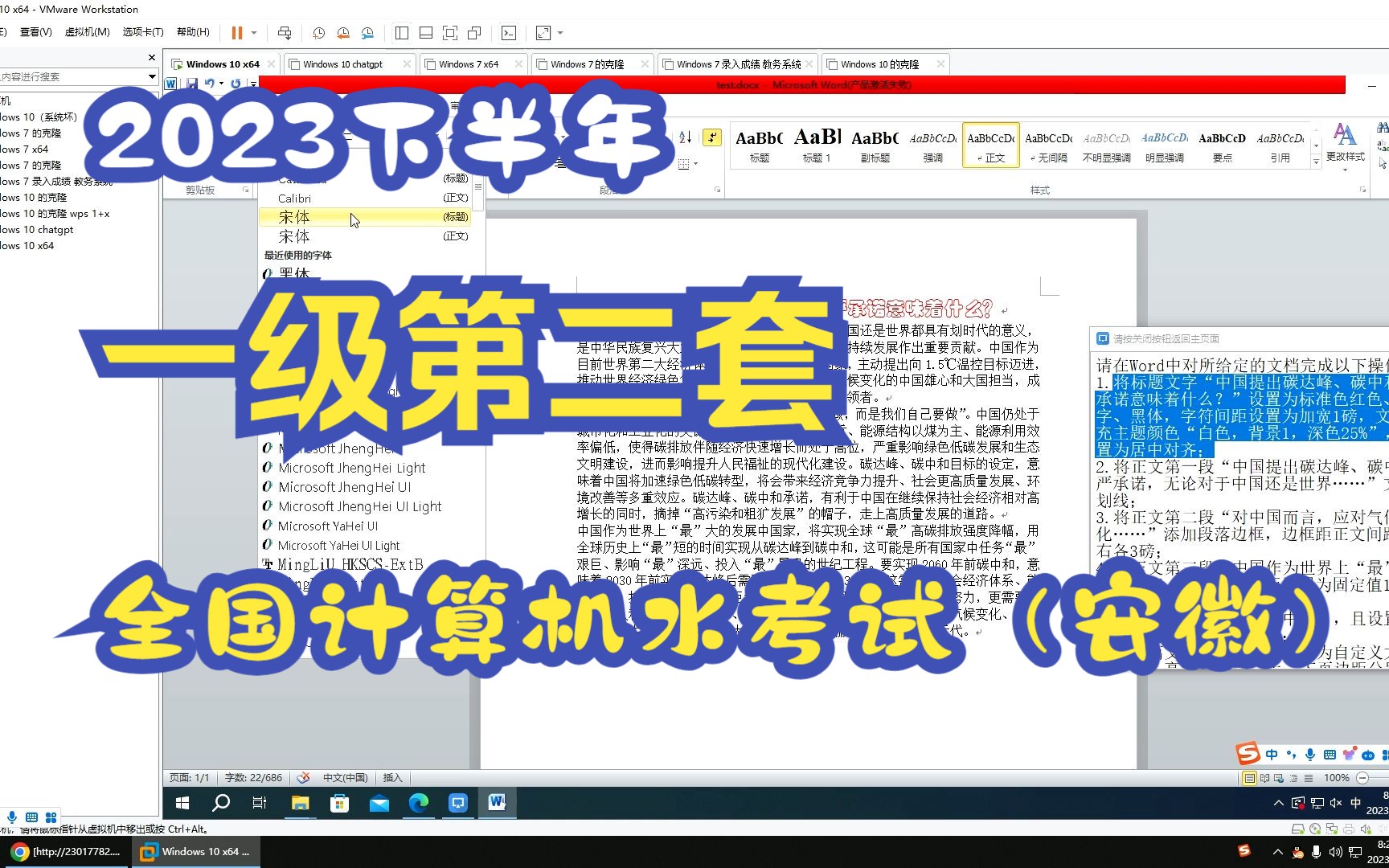Apply the 无间隔 style
This screenshot has height=868, width=1389.
[1048, 145]
